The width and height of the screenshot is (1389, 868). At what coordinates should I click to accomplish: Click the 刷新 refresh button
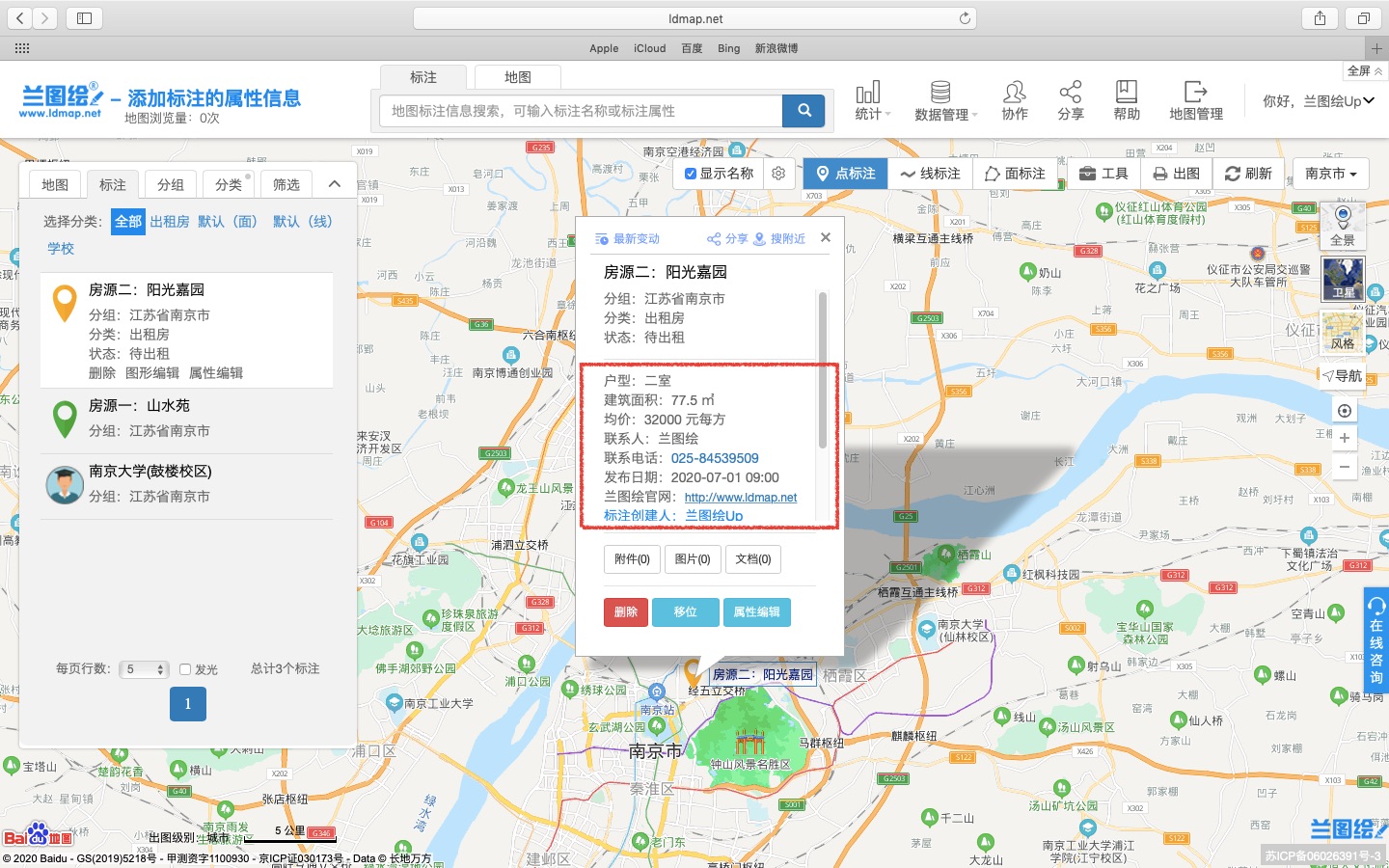pyautogui.click(x=1248, y=174)
